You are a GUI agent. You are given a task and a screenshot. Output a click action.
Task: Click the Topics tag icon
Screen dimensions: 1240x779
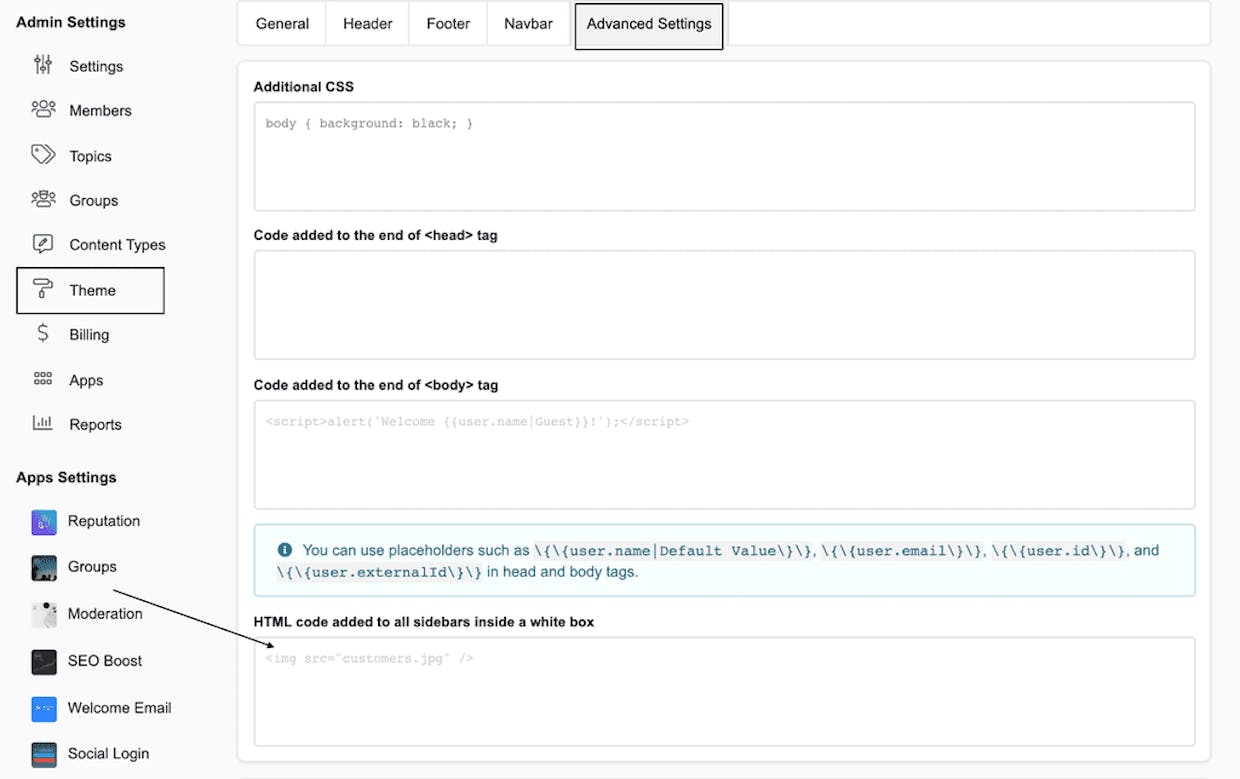point(43,154)
